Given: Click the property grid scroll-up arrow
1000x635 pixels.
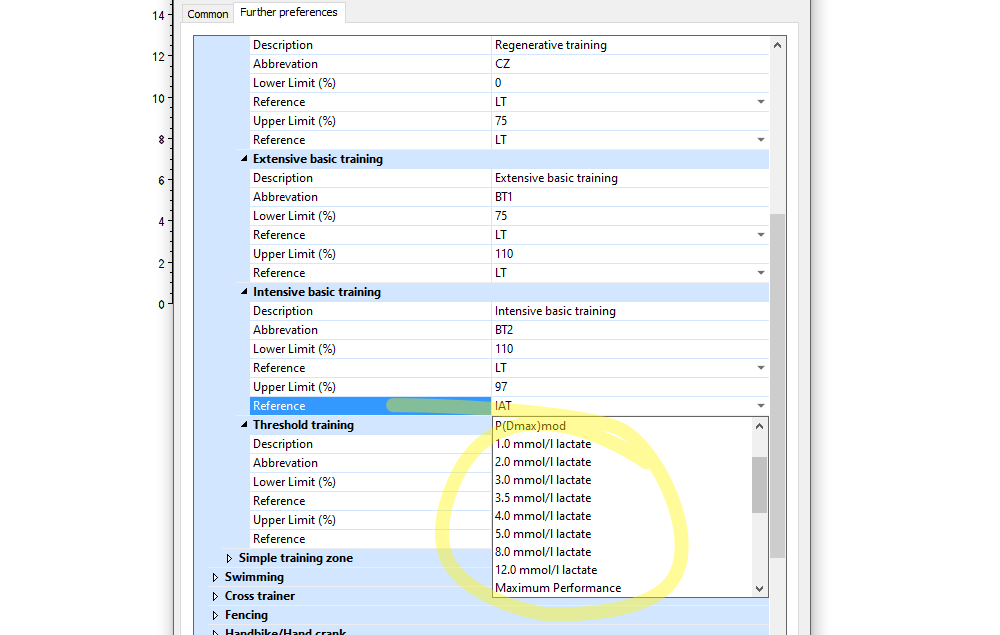Looking at the screenshot, I should pos(777,45).
